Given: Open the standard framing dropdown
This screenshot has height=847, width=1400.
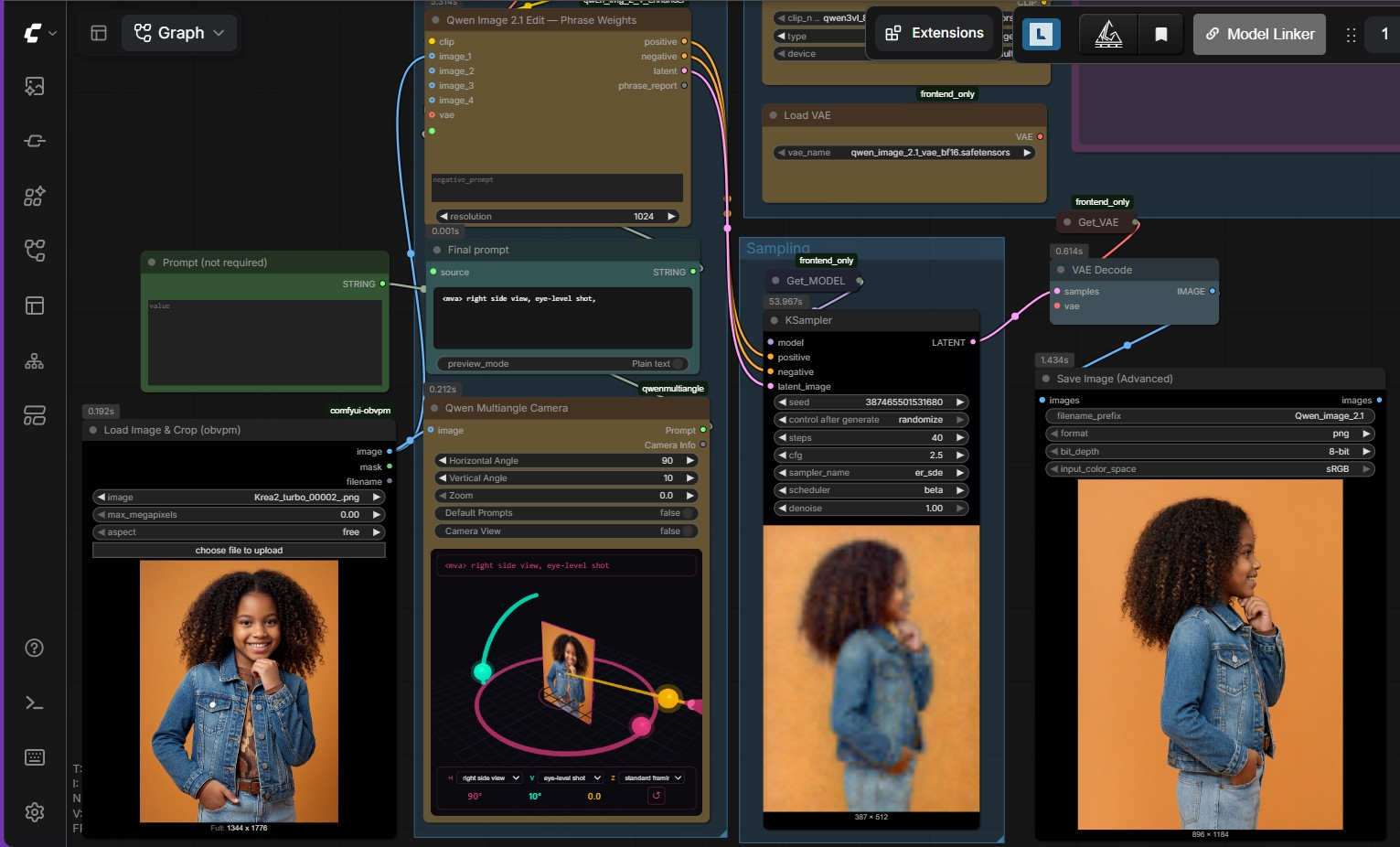Looking at the screenshot, I should (x=652, y=778).
